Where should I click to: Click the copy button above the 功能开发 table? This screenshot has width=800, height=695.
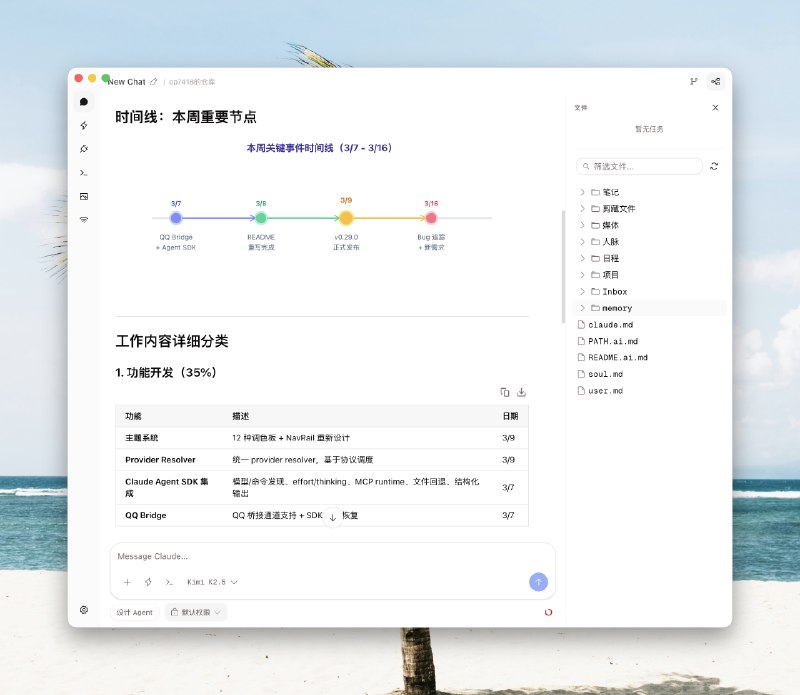tap(507, 390)
